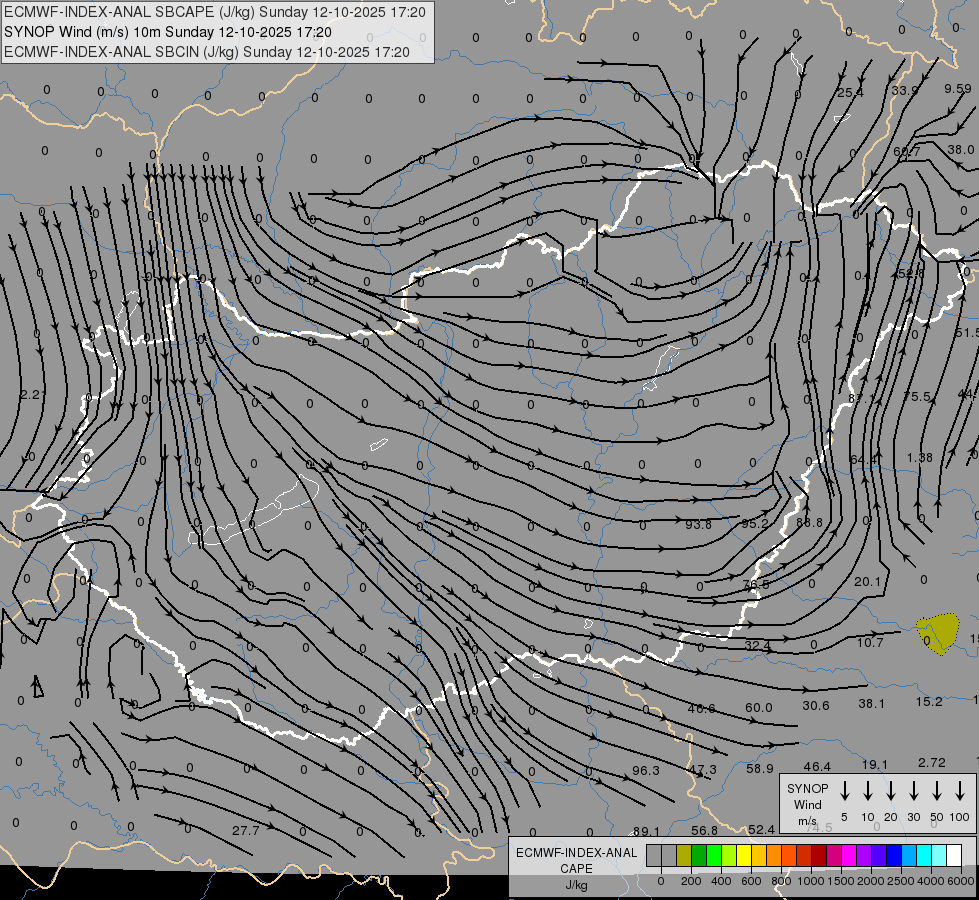Click the 2000 tick label in CAPE legend

[x=870, y=881]
